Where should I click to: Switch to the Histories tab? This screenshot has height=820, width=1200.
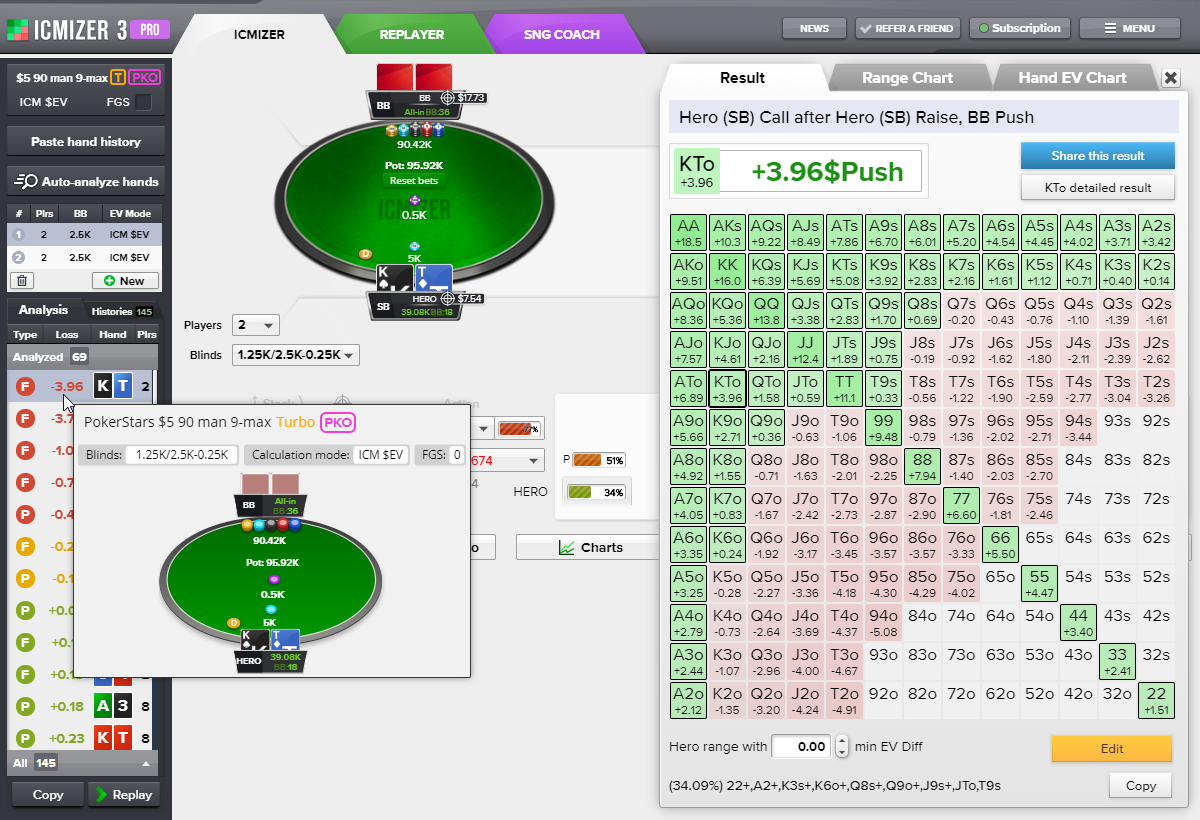coord(121,312)
